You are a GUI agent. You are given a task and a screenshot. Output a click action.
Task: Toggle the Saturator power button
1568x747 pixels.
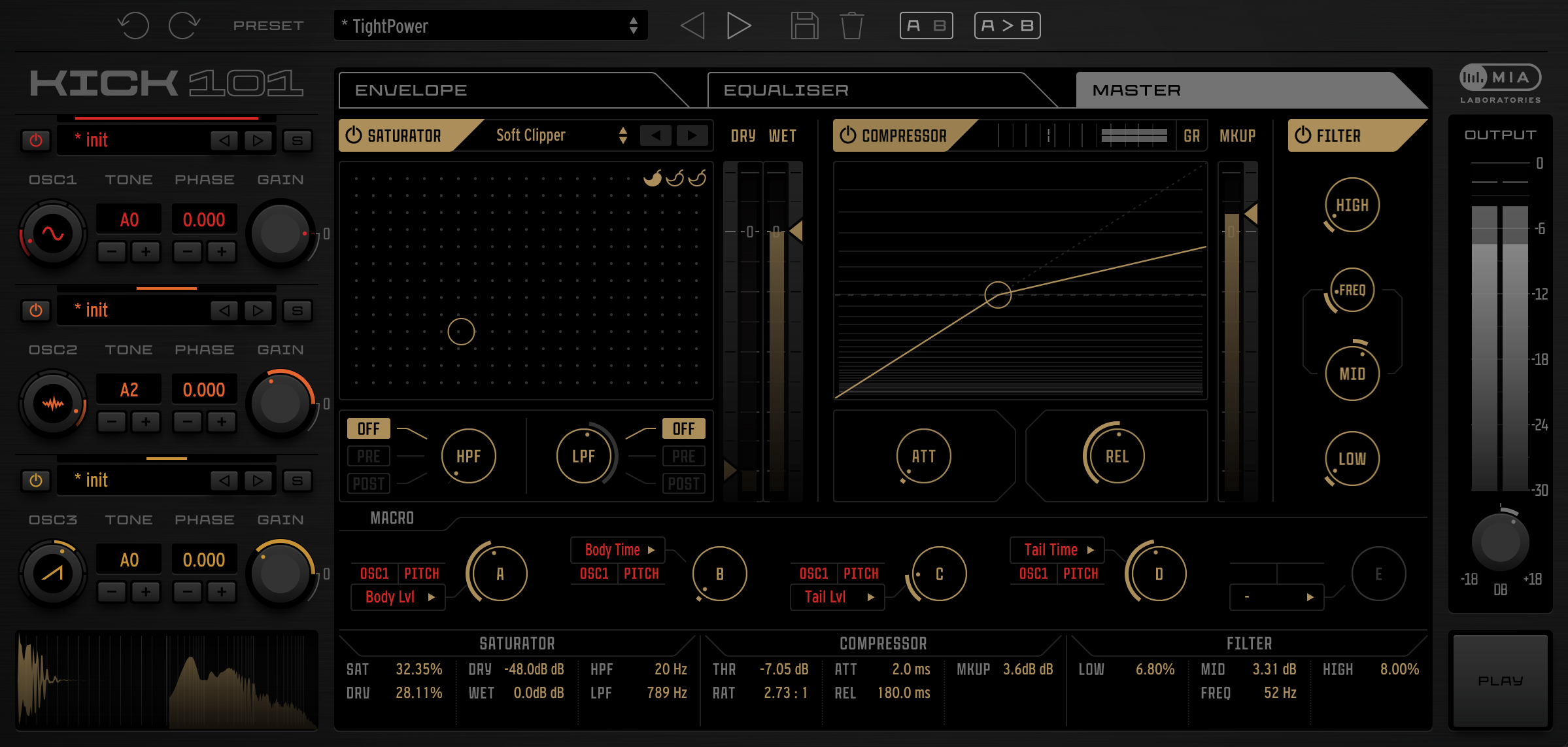(354, 135)
